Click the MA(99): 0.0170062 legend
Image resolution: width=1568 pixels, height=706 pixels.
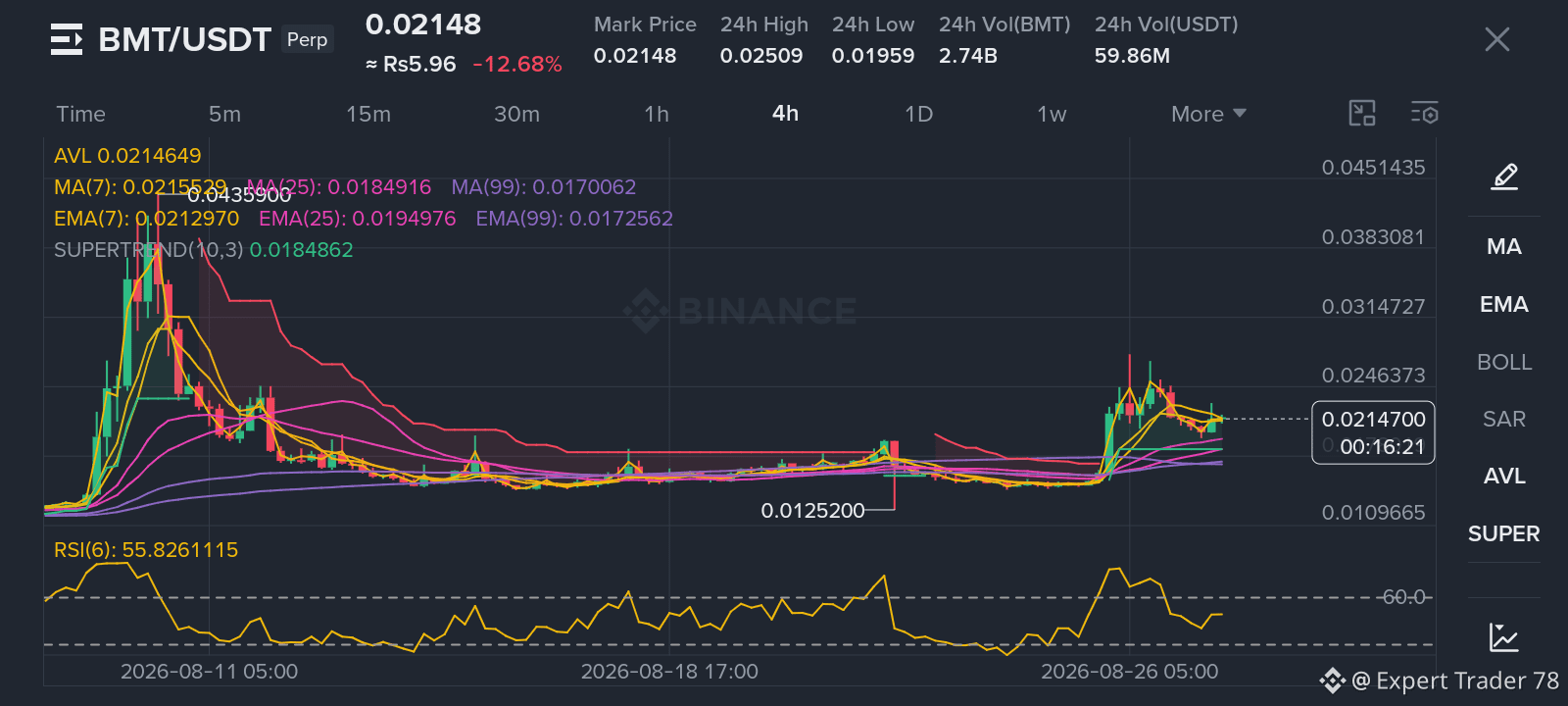point(544,186)
